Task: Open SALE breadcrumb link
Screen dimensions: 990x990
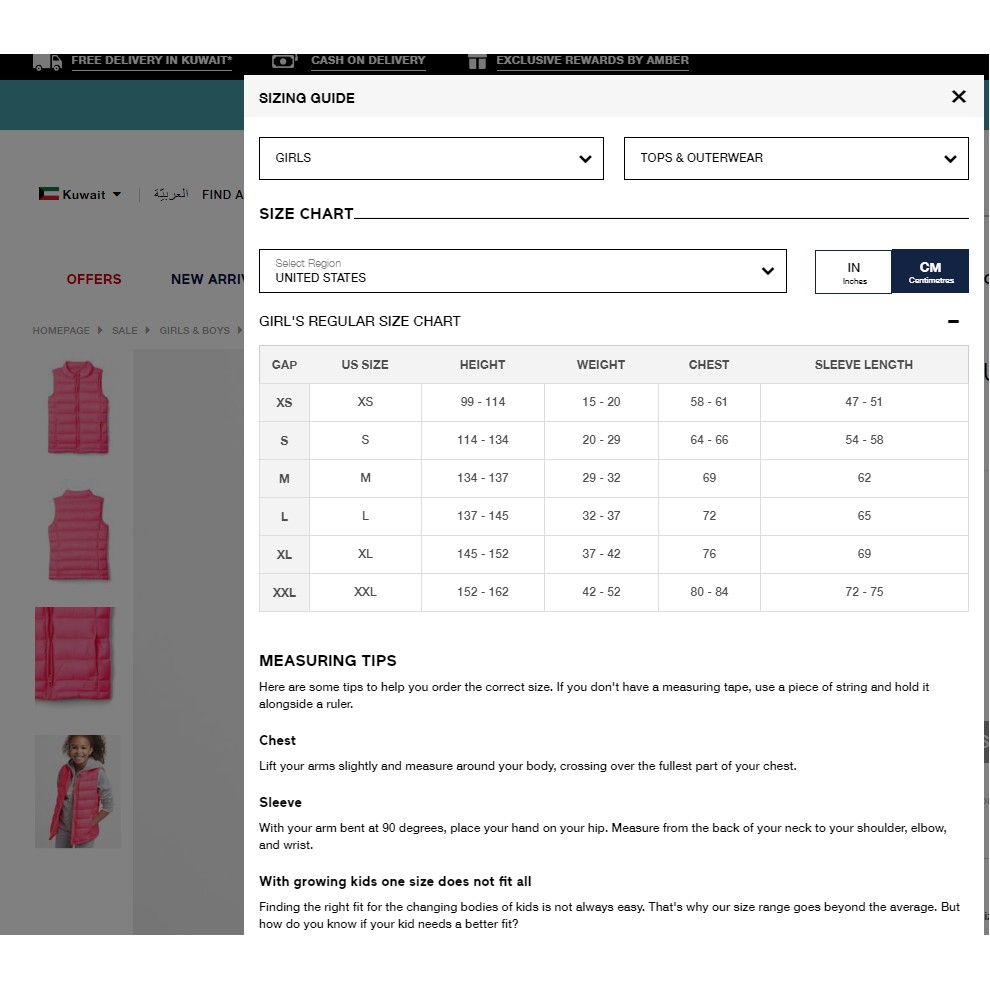Action: (125, 330)
